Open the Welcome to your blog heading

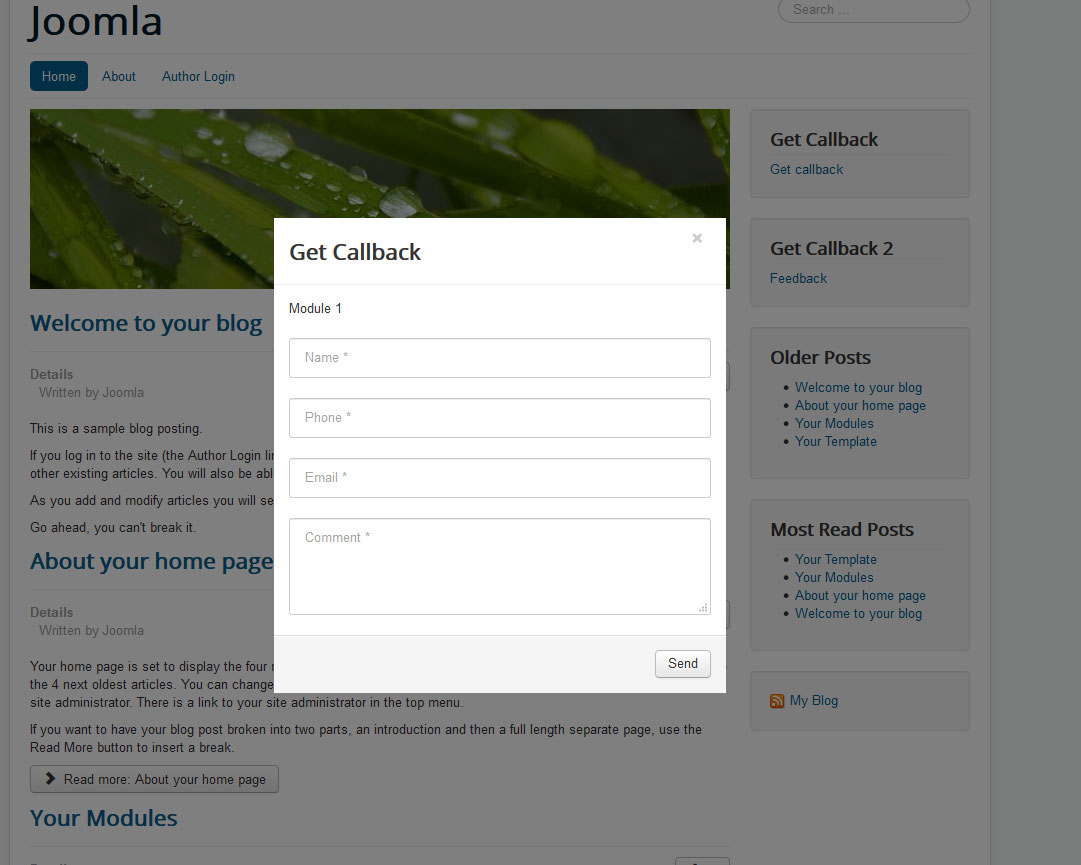(146, 323)
